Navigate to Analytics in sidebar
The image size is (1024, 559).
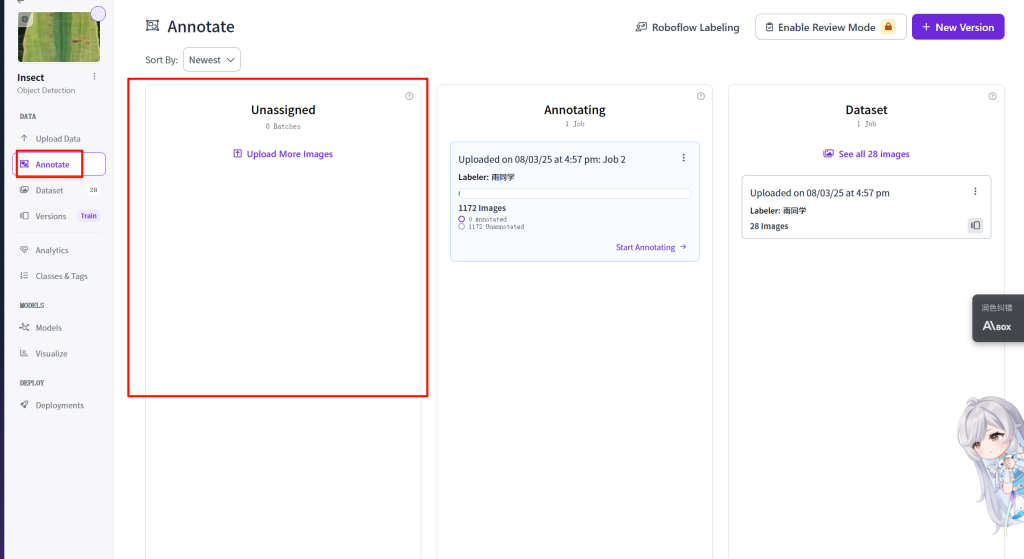coord(52,250)
